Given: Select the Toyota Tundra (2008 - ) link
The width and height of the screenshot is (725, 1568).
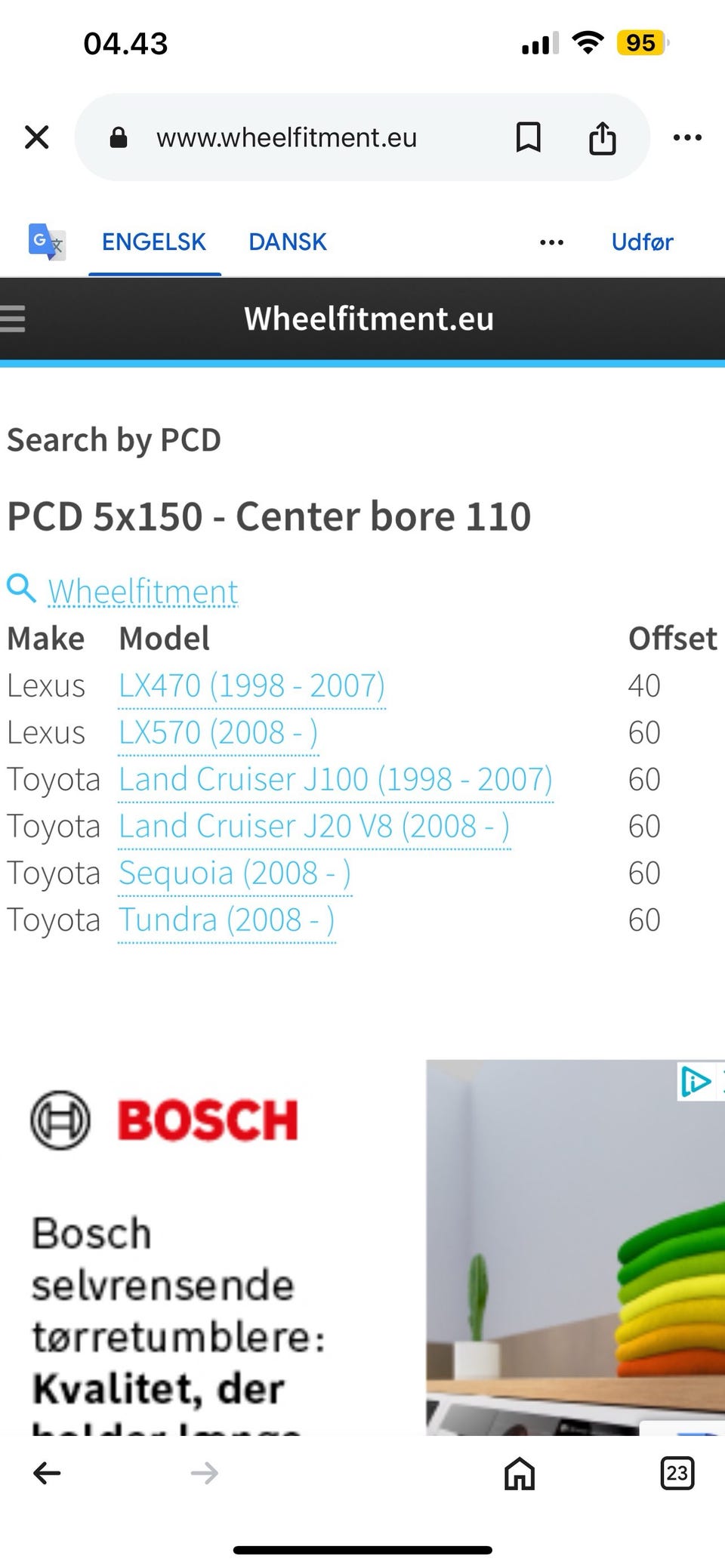Looking at the screenshot, I should tap(227, 920).
